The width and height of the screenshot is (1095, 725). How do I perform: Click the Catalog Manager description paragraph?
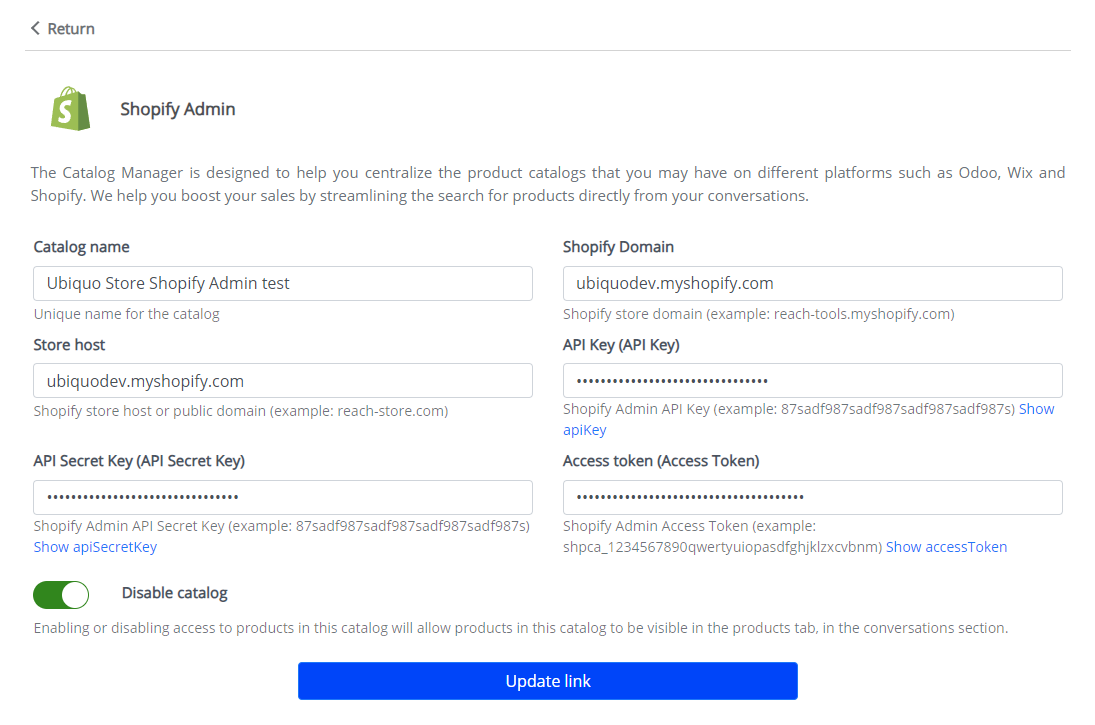coord(547,184)
